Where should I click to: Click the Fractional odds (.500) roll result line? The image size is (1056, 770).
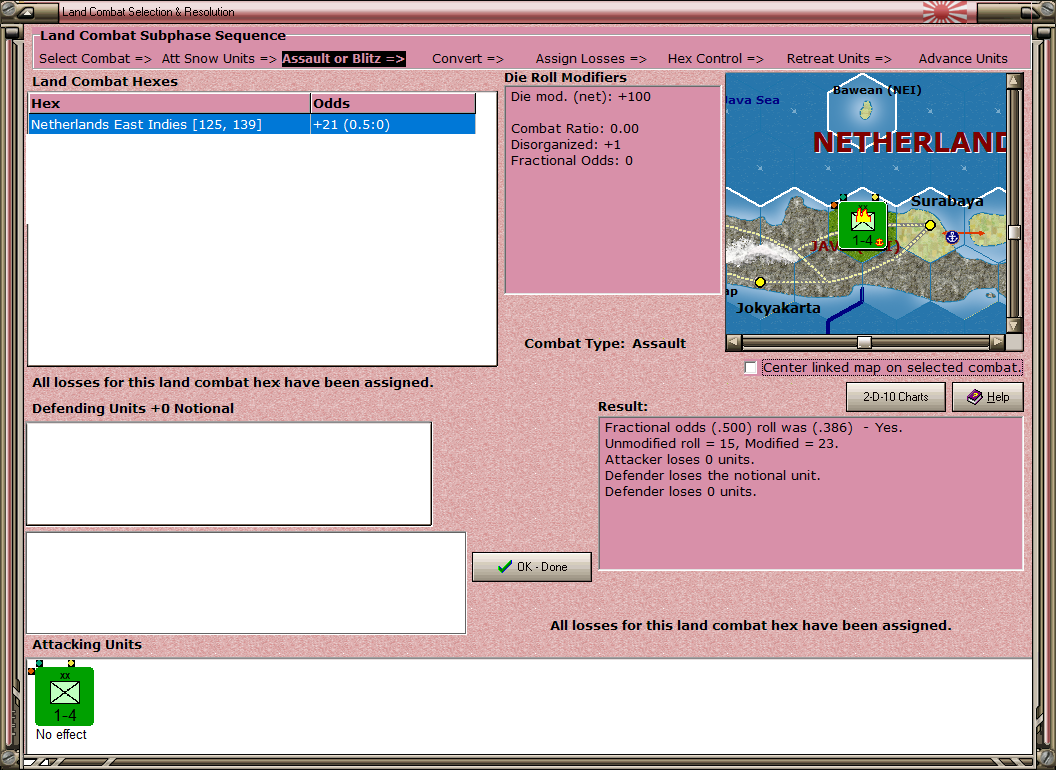pyautogui.click(x=753, y=427)
